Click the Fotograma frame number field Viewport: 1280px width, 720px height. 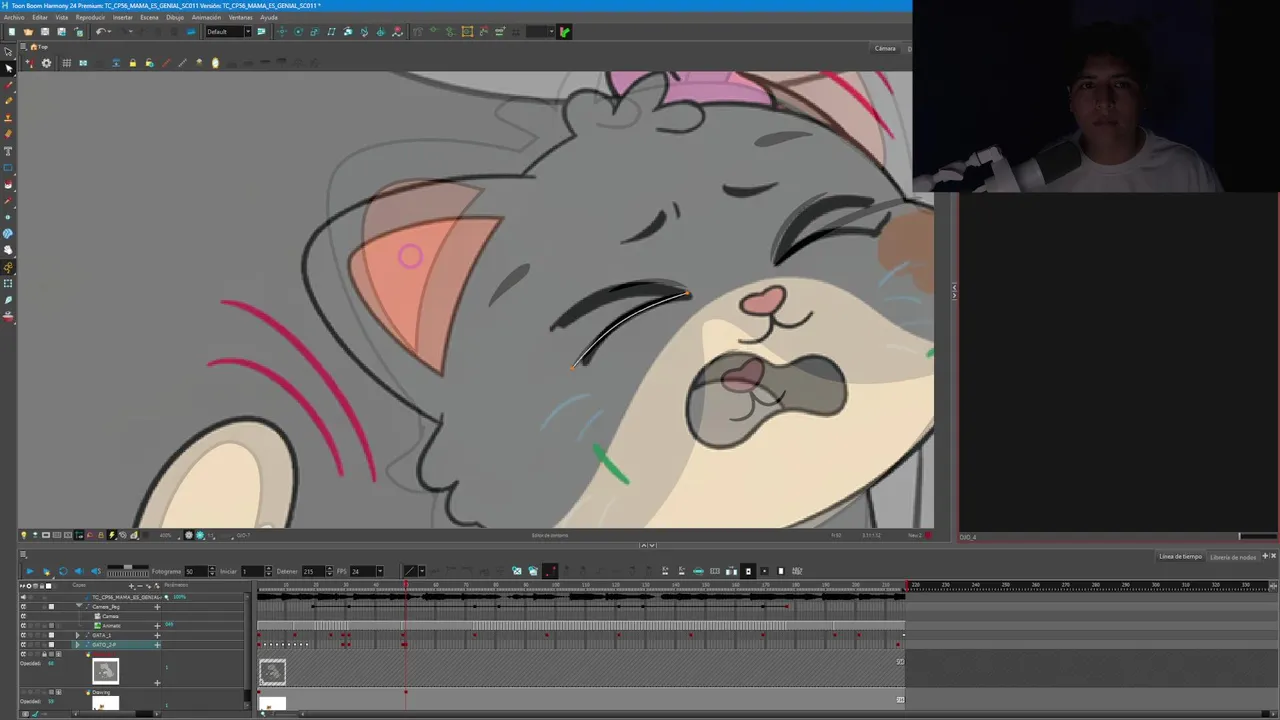(195, 571)
